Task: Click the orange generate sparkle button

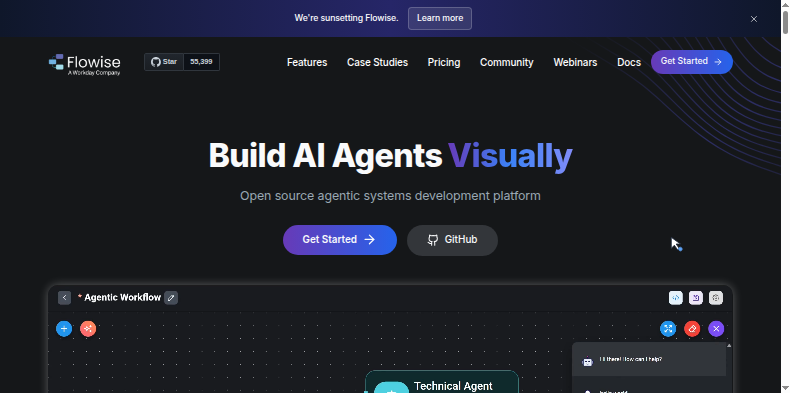Action: tap(88, 329)
